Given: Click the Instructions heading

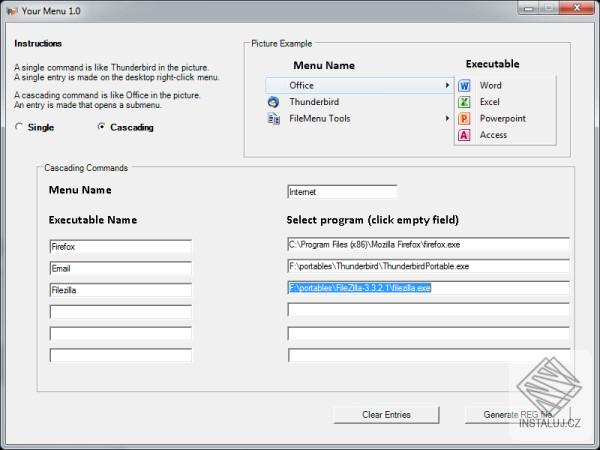Looking at the screenshot, I should click(x=38, y=44).
